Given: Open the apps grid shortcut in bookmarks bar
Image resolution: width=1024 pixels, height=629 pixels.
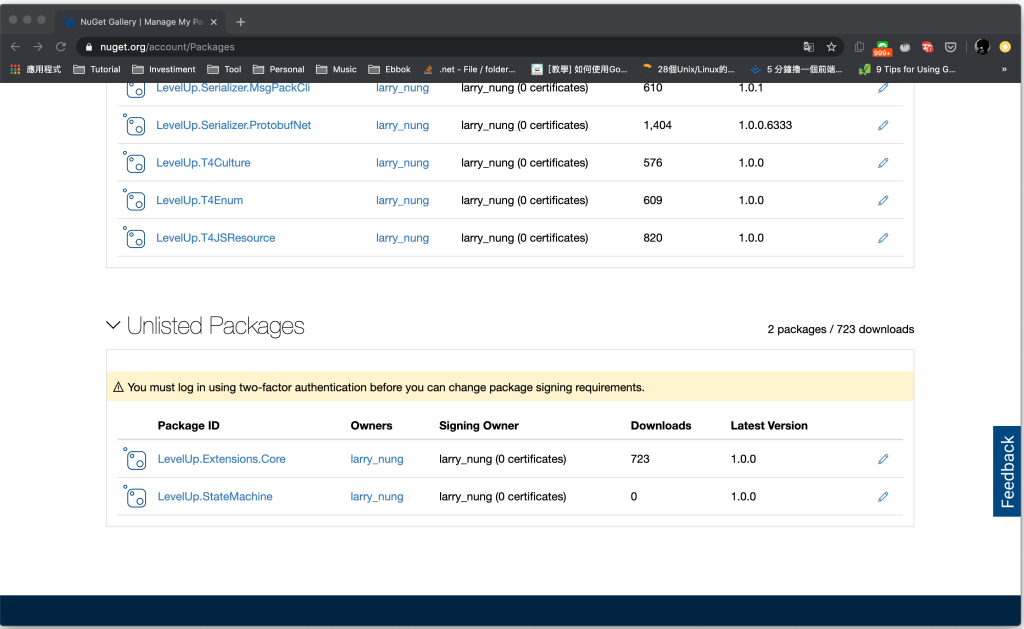Looking at the screenshot, I should [x=15, y=69].
